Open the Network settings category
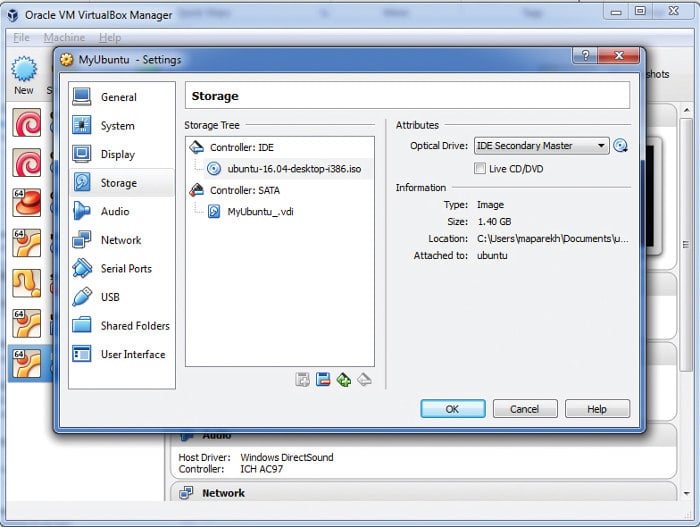Image resolution: width=700 pixels, height=527 pixels. point(120,240)
